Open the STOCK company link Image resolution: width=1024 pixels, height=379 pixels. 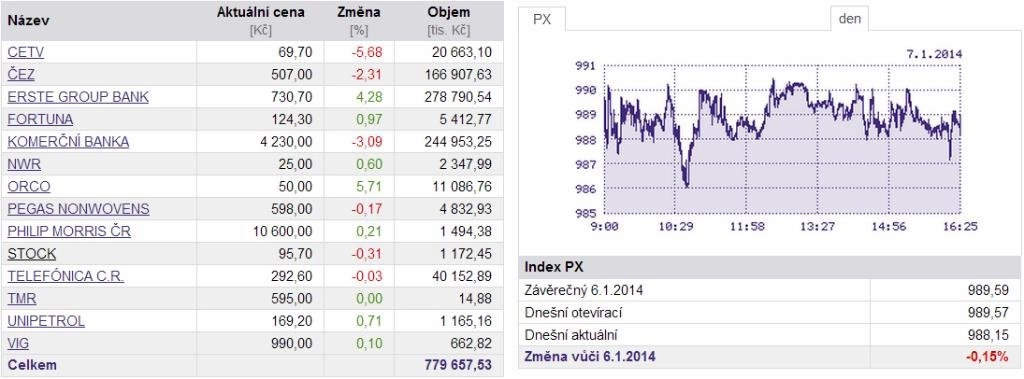click(x=32, y=254)
